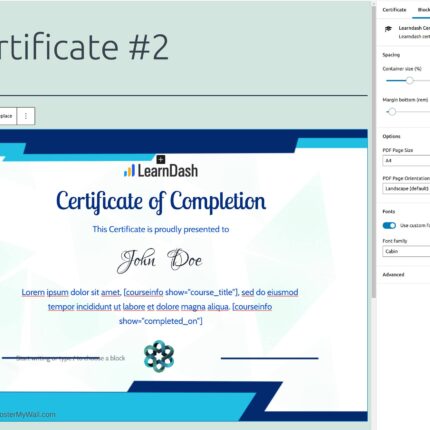The image size is (430, 430).
Task: Click the black plus add-block button
Action: pyautogui.click(x=161, y=159)
